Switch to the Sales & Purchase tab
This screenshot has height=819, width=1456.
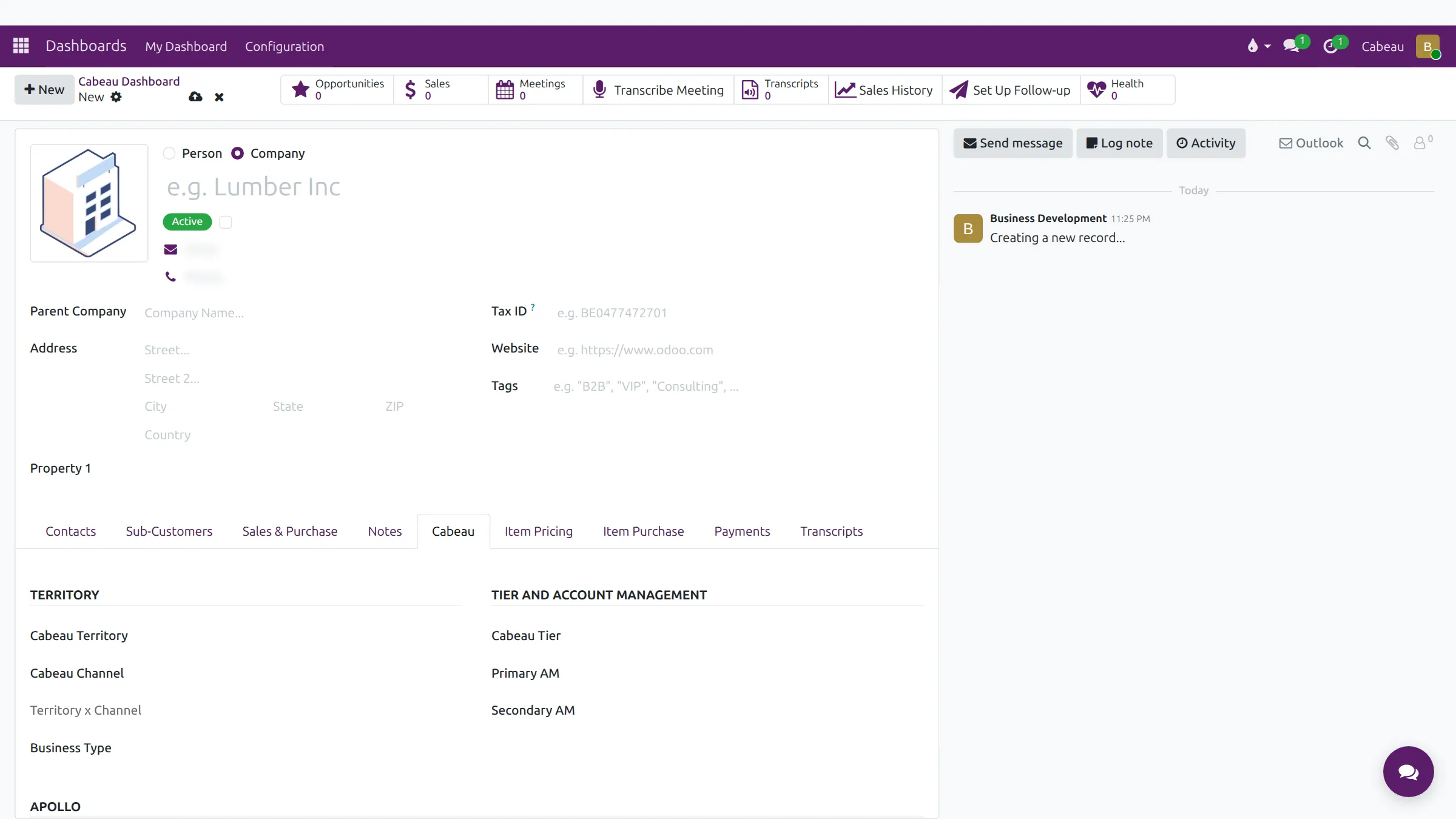pyautogui.click(x=289, y=531)
